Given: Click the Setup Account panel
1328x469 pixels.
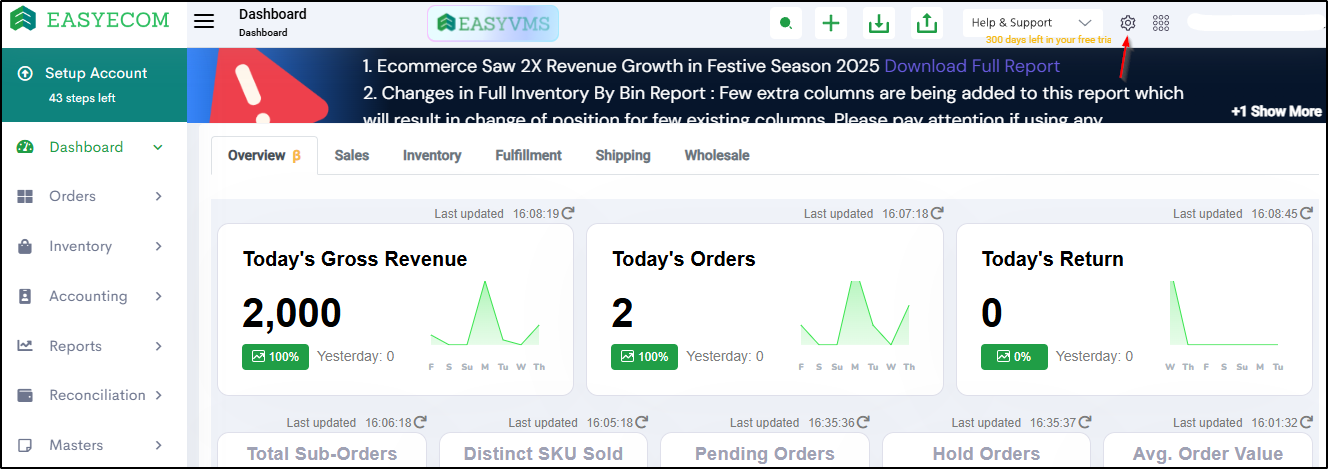Looking at the screenshot, I should [93, 84].
